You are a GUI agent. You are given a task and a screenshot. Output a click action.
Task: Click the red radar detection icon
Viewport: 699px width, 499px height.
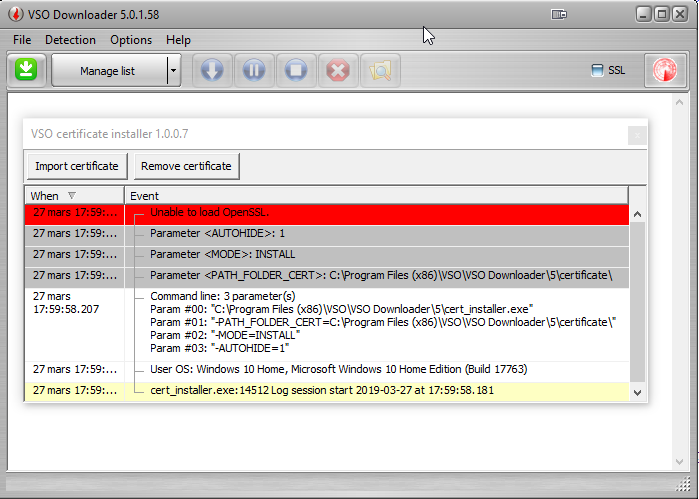tap(665, 70)
